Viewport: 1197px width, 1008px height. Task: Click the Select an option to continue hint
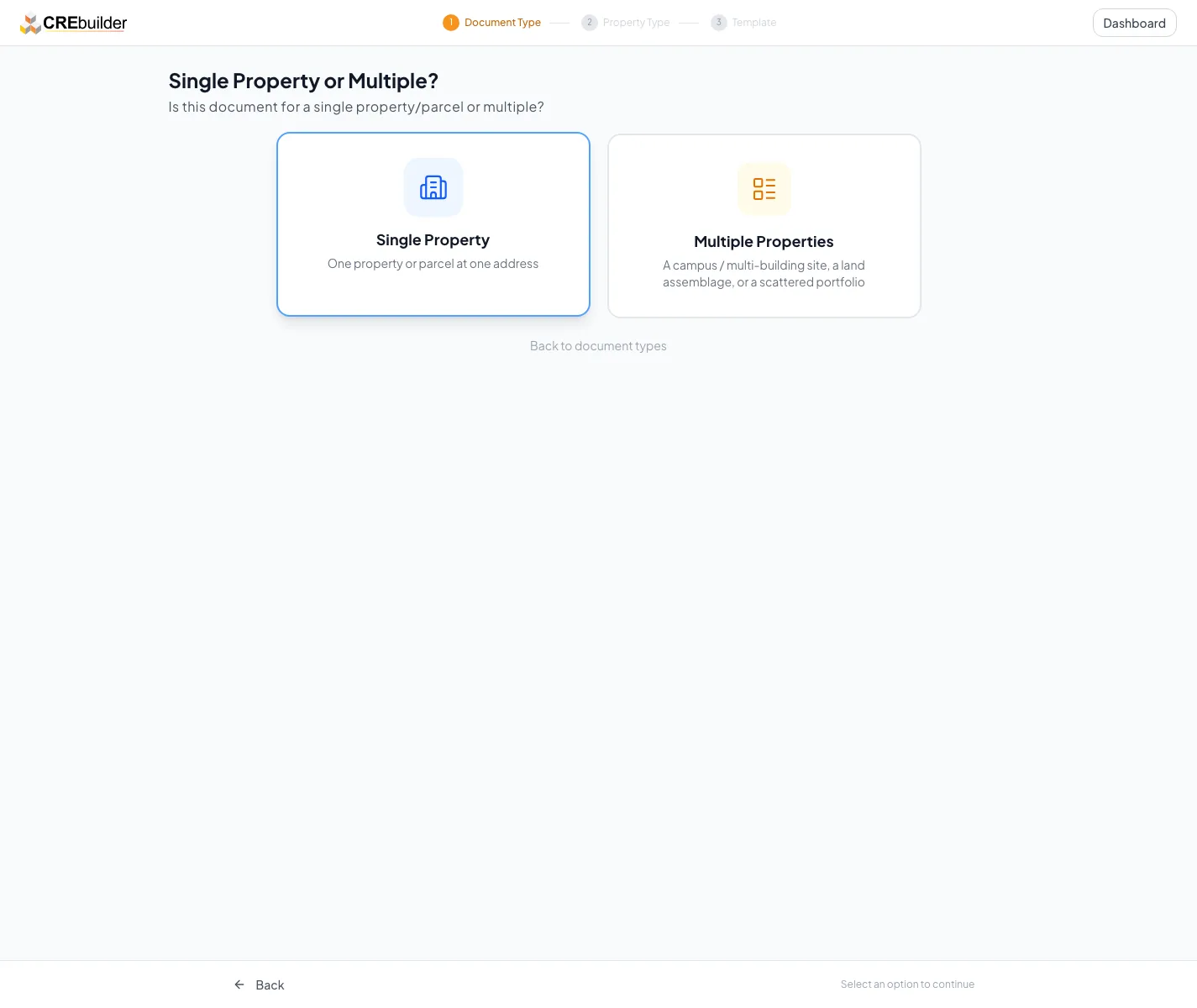tap(908, 984)
